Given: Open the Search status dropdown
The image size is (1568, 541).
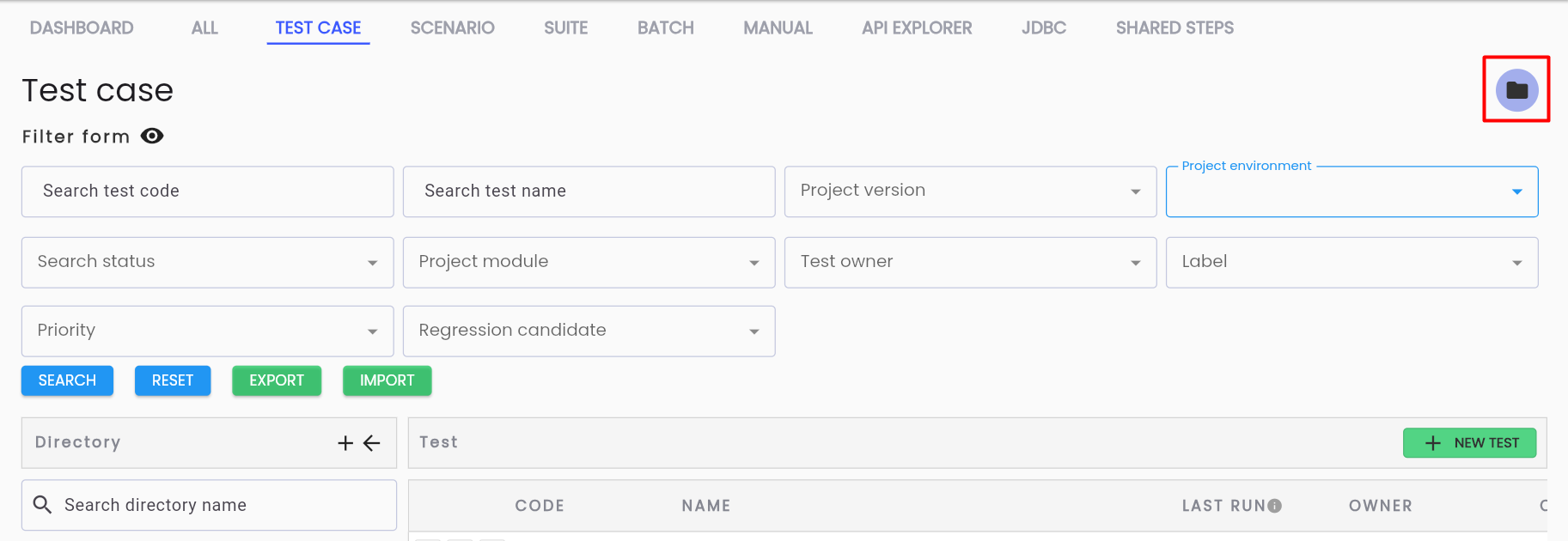Looking at the screenshot, I should point(207,263).
